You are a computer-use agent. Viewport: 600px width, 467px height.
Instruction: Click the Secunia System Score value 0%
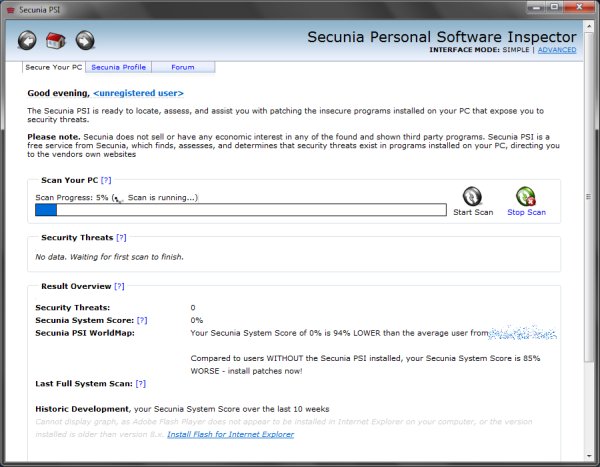tap(197, 320)
